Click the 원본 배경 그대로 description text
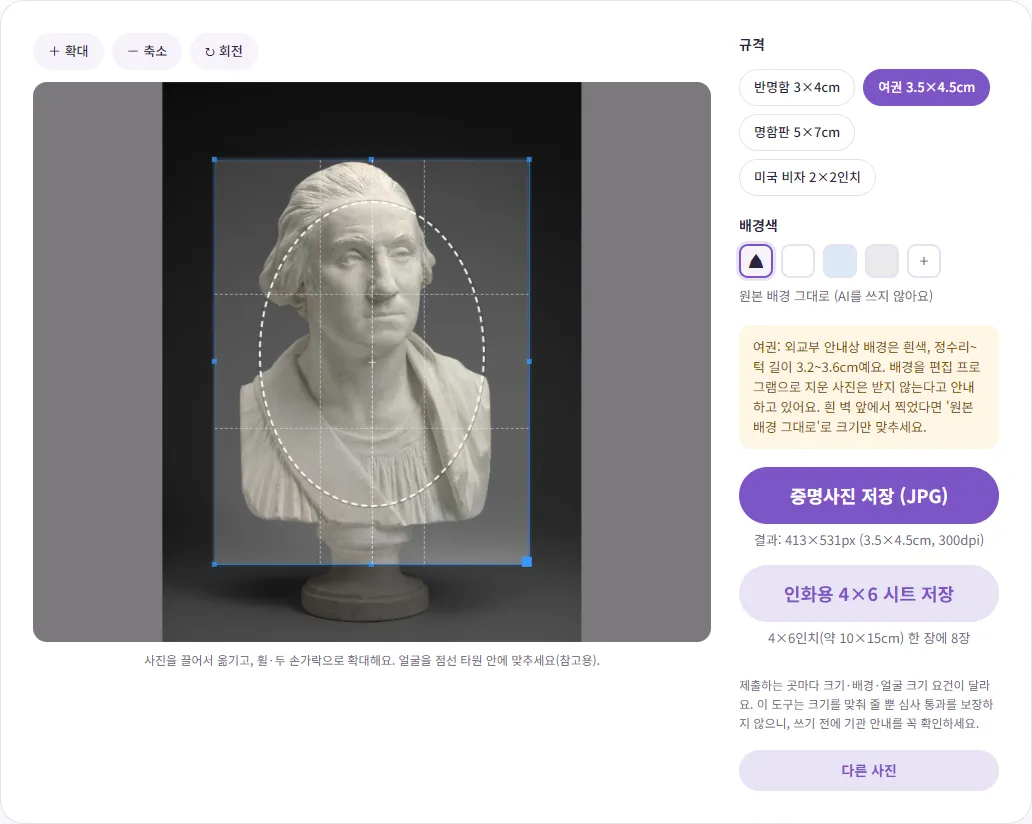 pos(836,296)
